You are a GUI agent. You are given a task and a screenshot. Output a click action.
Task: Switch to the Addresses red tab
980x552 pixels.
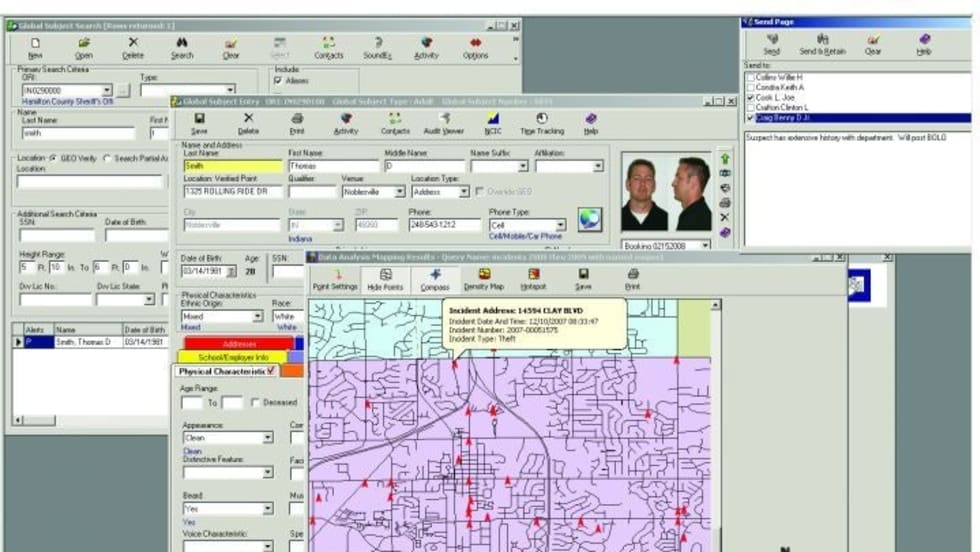(x=238, y=343)
